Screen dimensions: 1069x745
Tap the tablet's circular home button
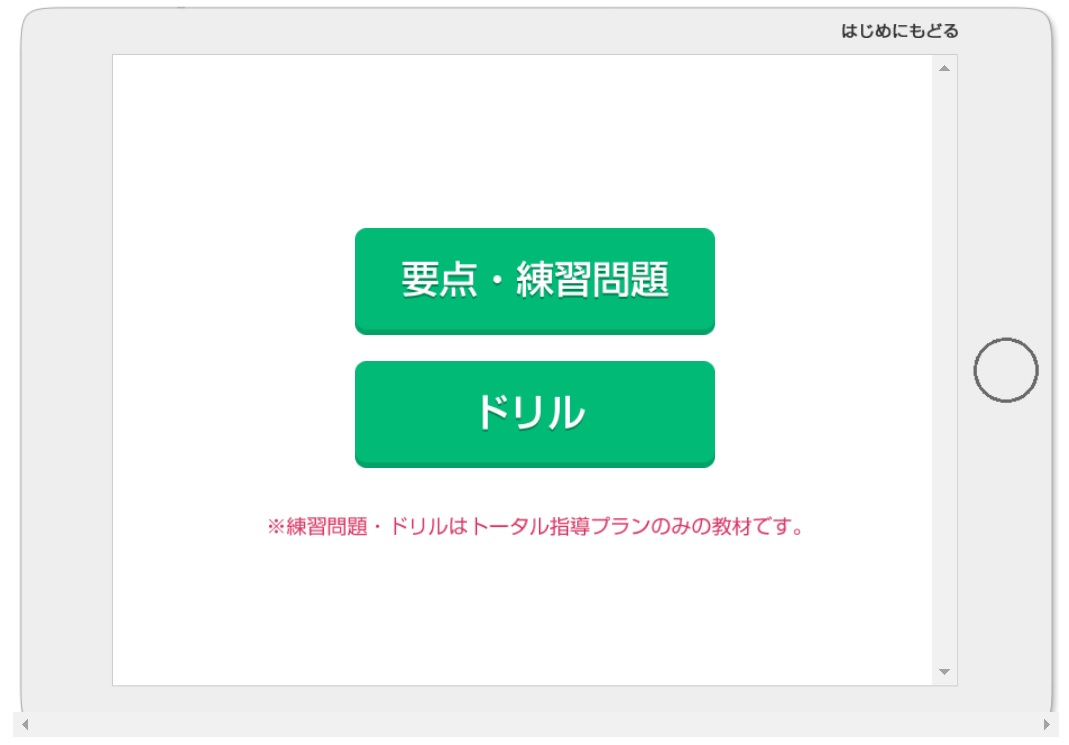pos(1006,370)
